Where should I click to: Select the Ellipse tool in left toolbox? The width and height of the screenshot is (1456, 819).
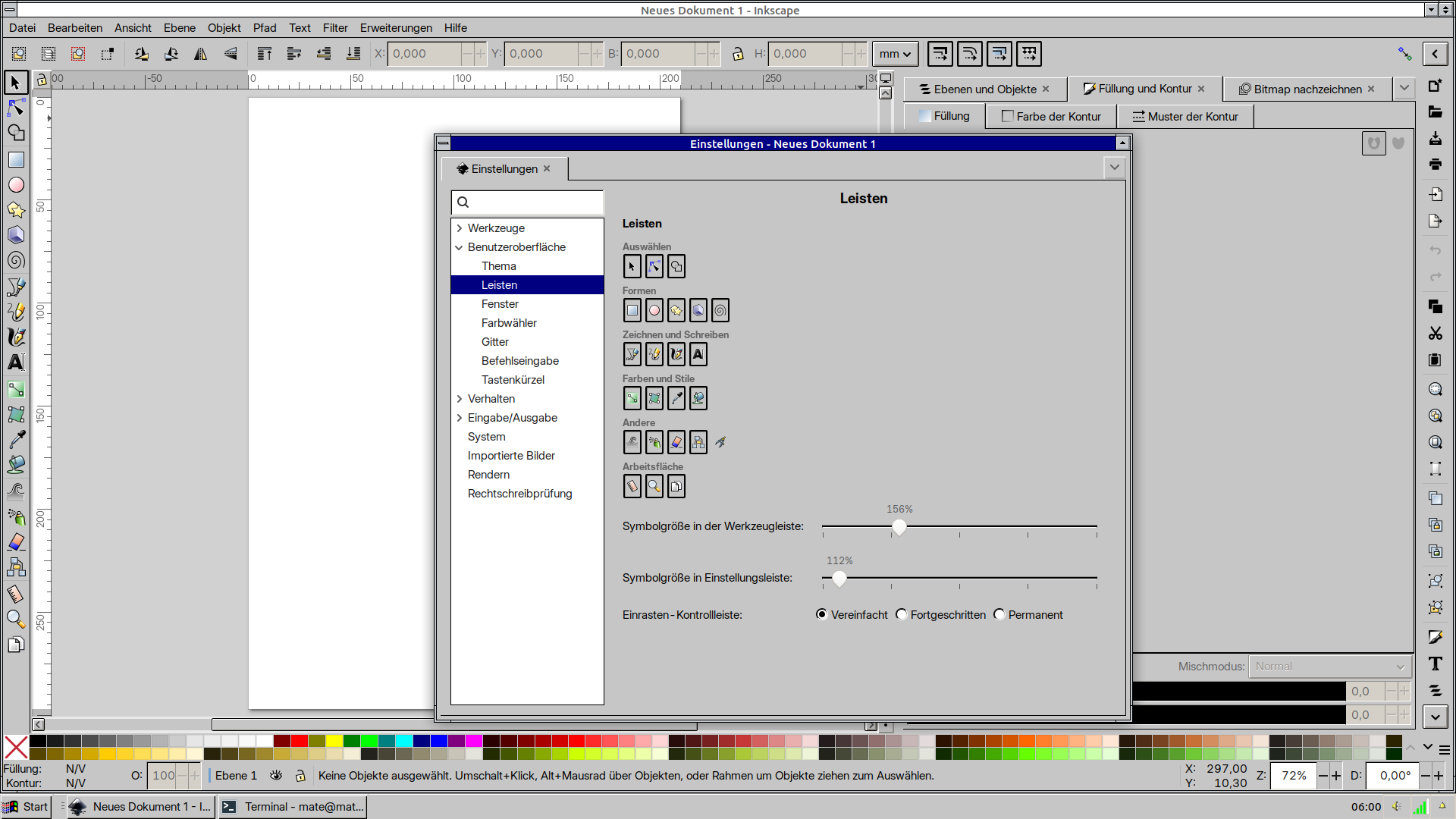coord(15,184)
